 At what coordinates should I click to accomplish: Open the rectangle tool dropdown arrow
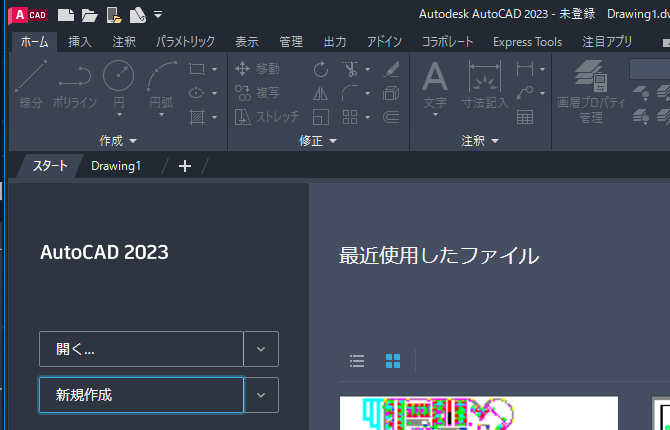click(x=215, y=69)
